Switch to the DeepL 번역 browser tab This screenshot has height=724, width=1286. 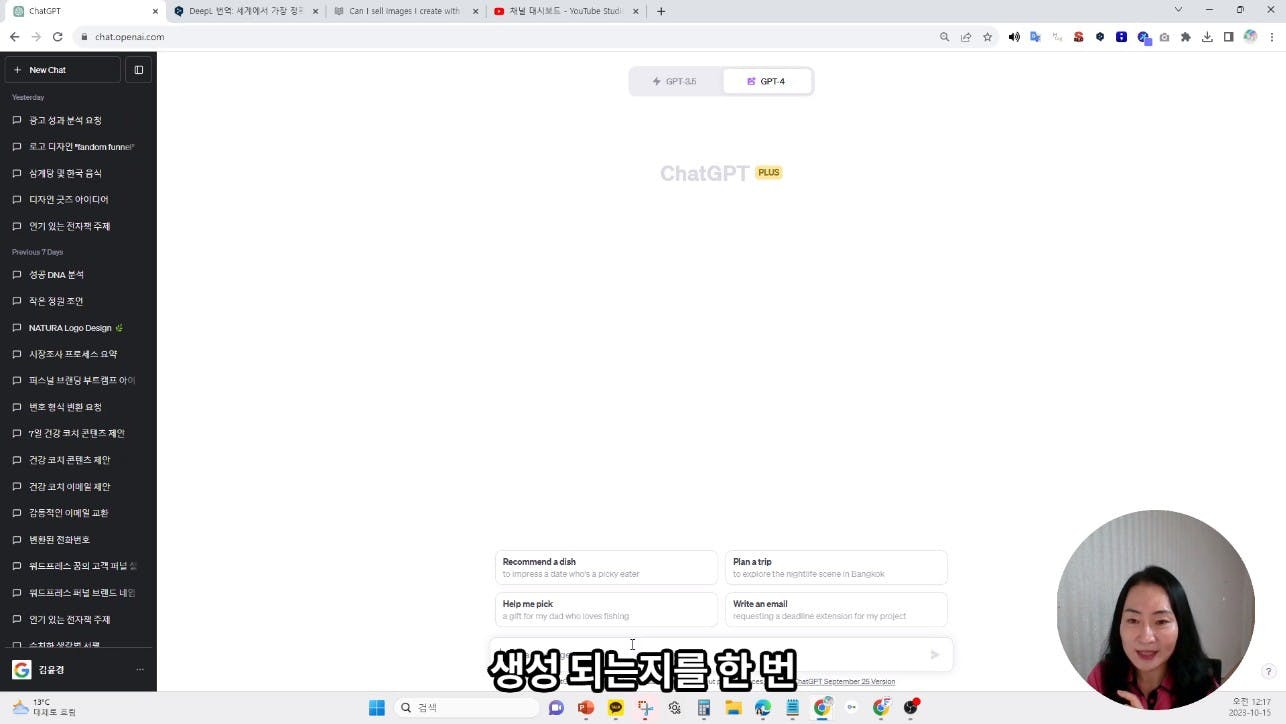pos(245,11)
